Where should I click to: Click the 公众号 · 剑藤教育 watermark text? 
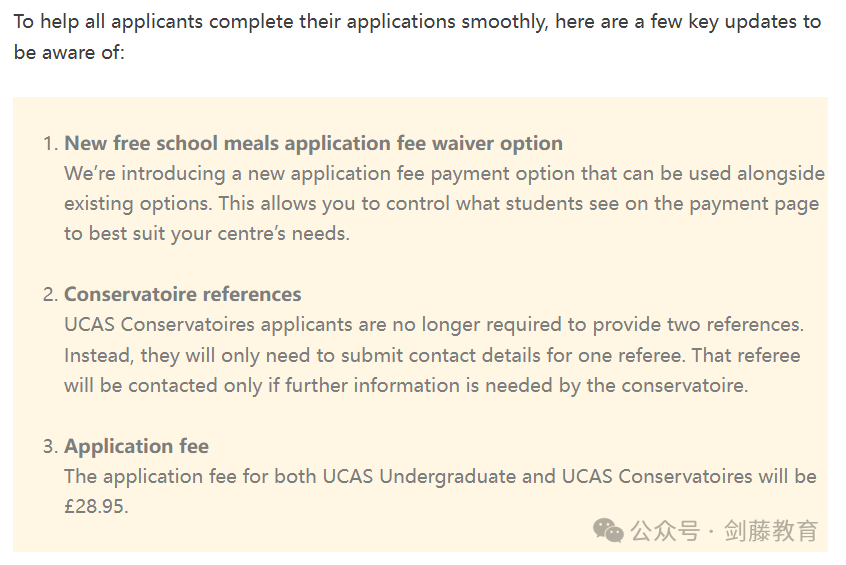724,531
